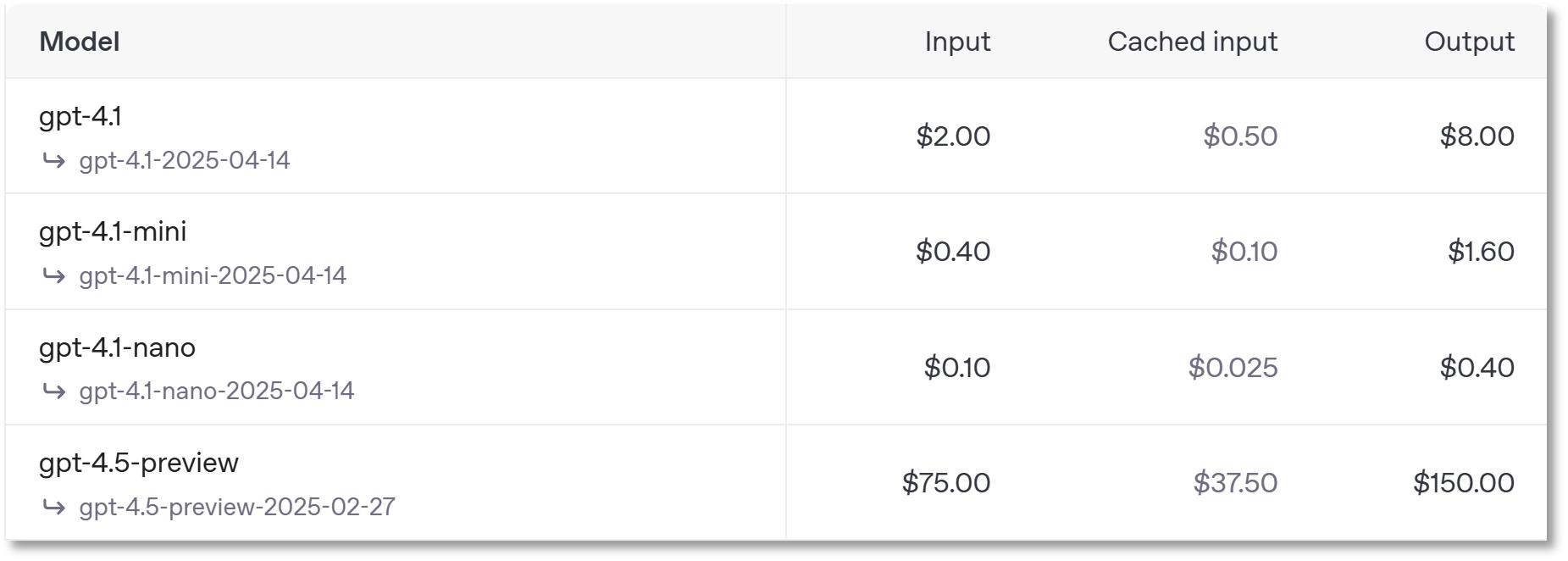Click the Cached input column header

tap(1192, 42)
